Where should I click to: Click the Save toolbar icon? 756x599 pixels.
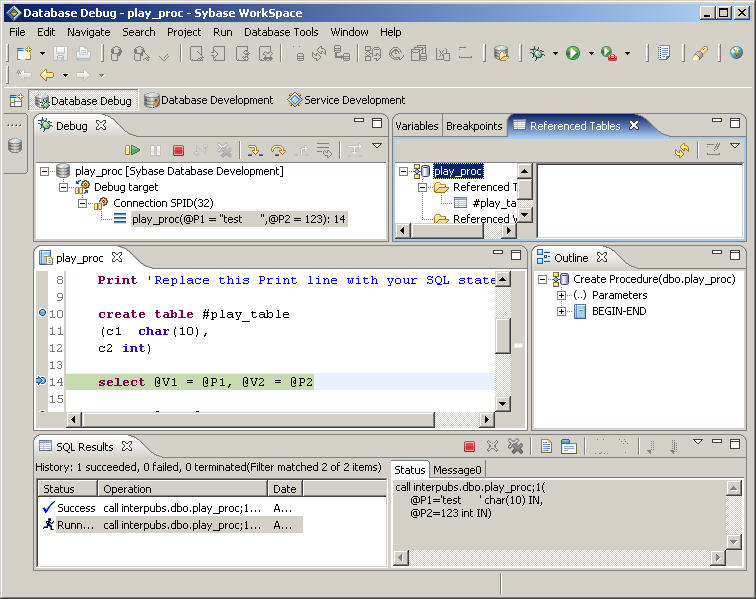pyautogui.click(x=60, y=53)
